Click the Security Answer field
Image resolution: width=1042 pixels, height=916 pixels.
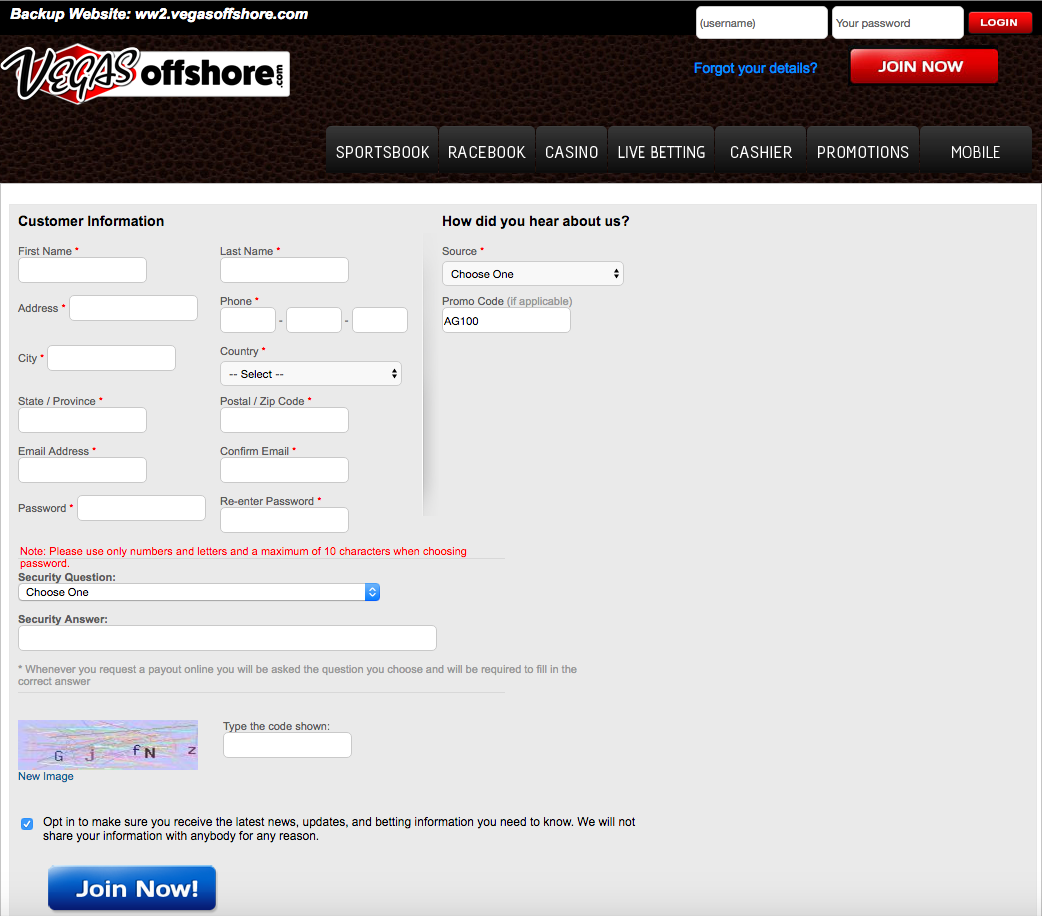click(227, 638)
